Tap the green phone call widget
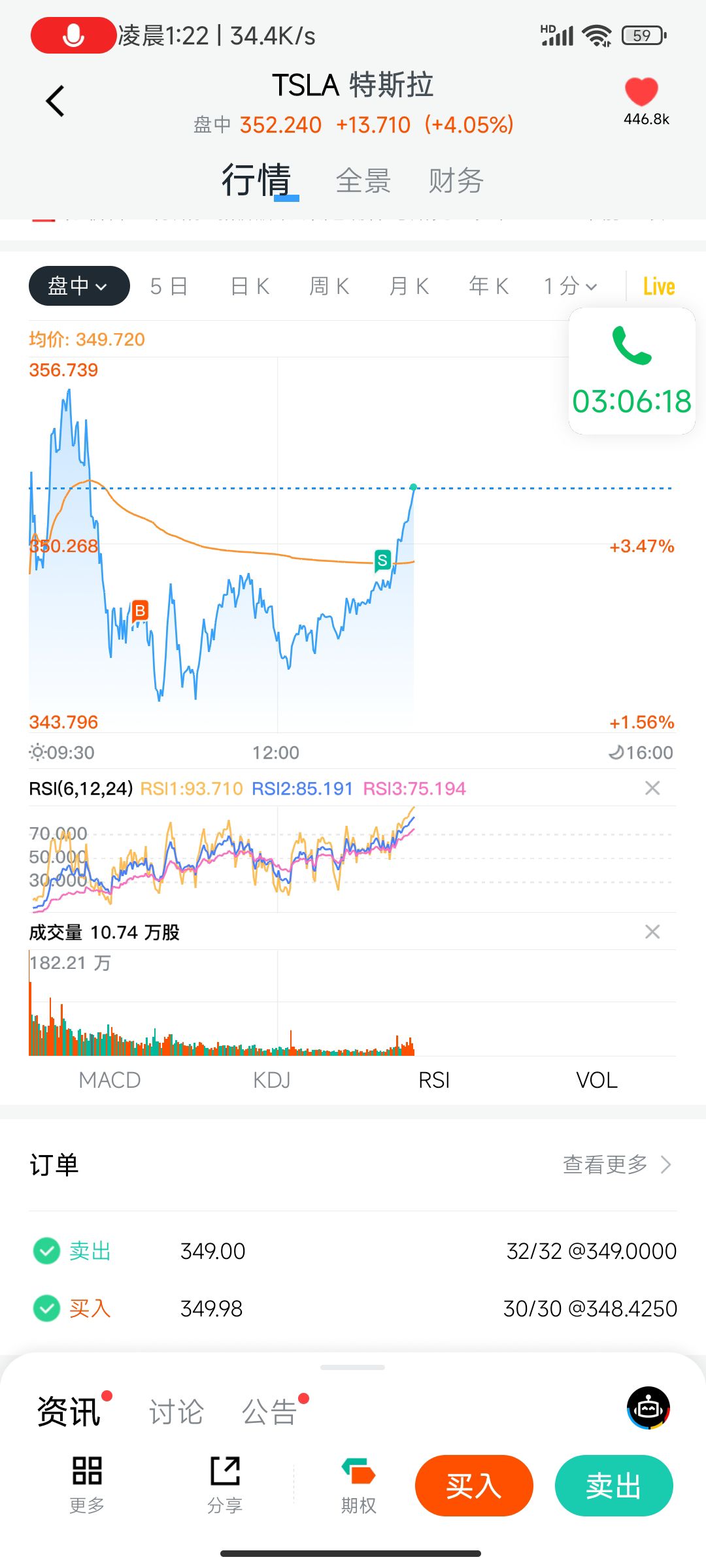706x1568 pixels. click(x=631, y=371)
